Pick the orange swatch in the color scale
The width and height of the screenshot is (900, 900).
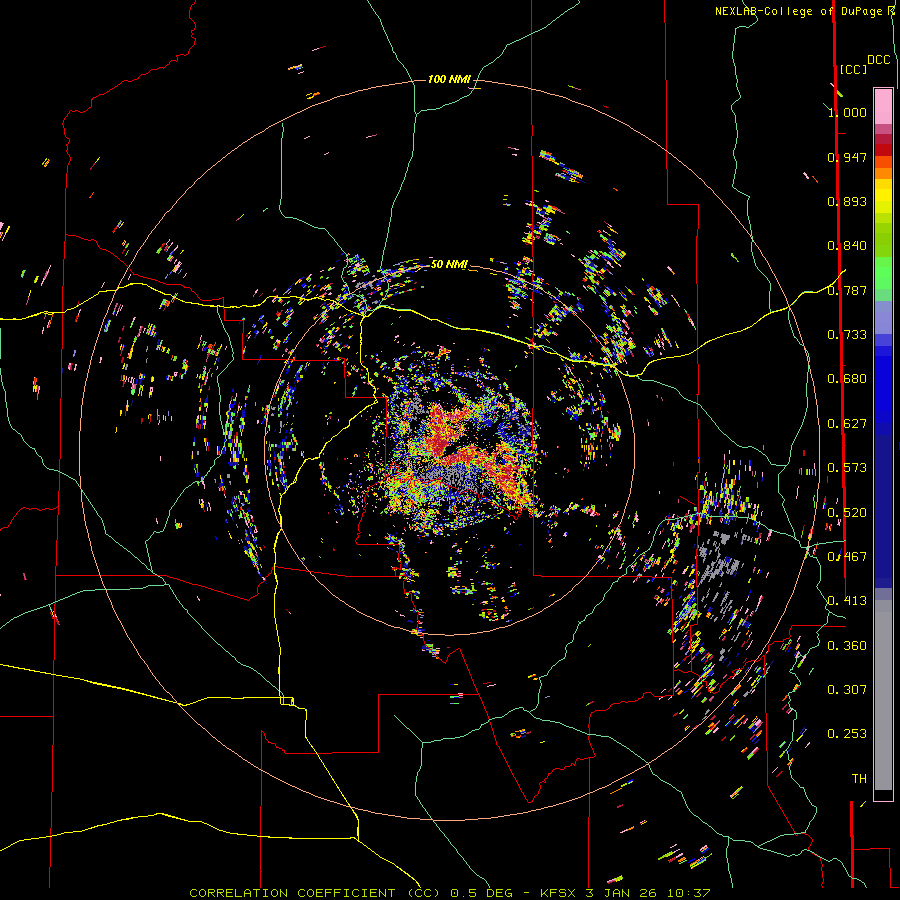(883, 173)
